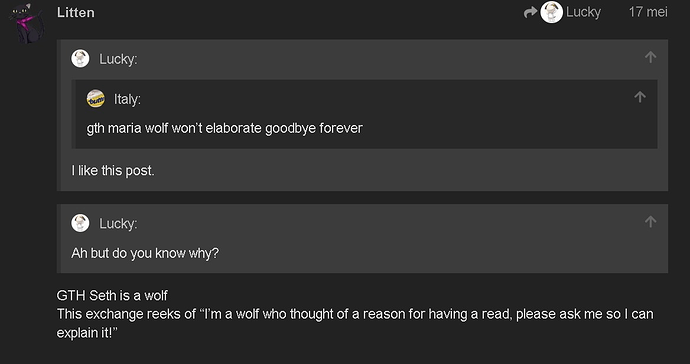This screenshot has width=690, height=364.
Task: Click Lucky's avatar in the second quote
Action: click(x=80, y=223)
